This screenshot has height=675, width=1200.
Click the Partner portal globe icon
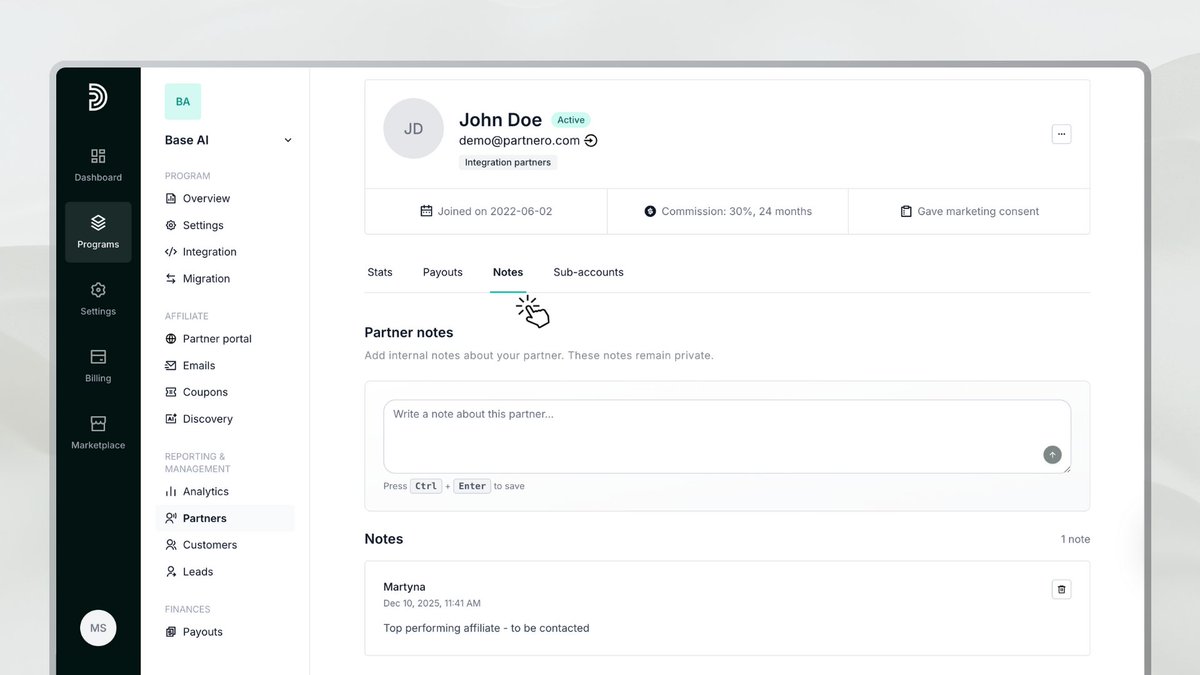[x=171, y=339]
